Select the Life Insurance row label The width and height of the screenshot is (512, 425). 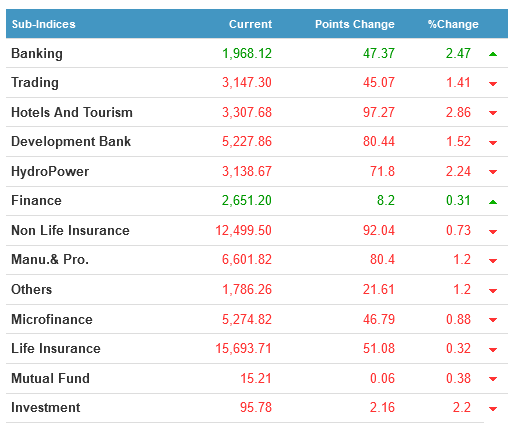tap(56, 348)
